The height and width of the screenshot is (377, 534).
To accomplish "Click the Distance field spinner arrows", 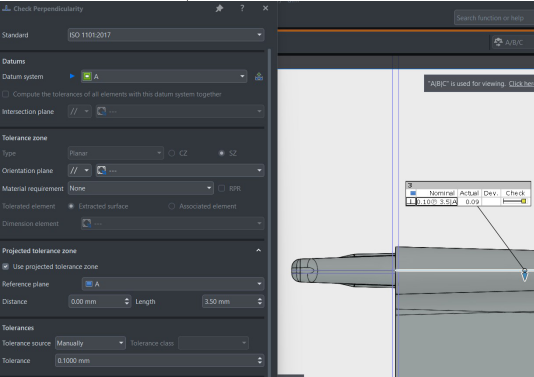I will [x=127, y=301].
